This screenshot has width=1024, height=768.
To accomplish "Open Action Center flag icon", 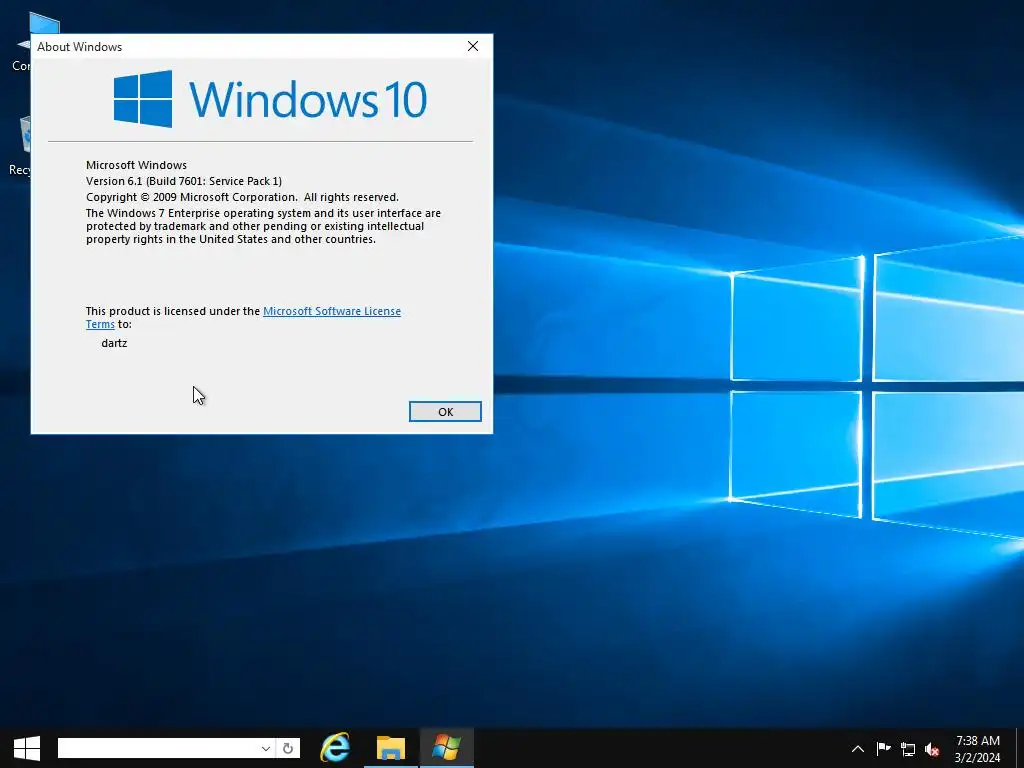I will pos(883,749).
